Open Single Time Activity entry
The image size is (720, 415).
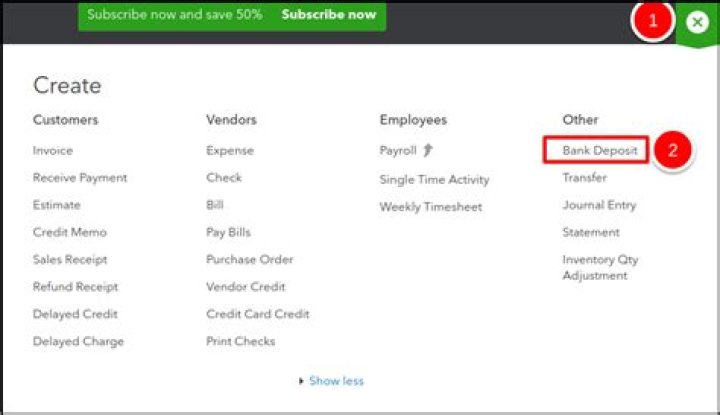pyautogui.click(x=434, y=180)
